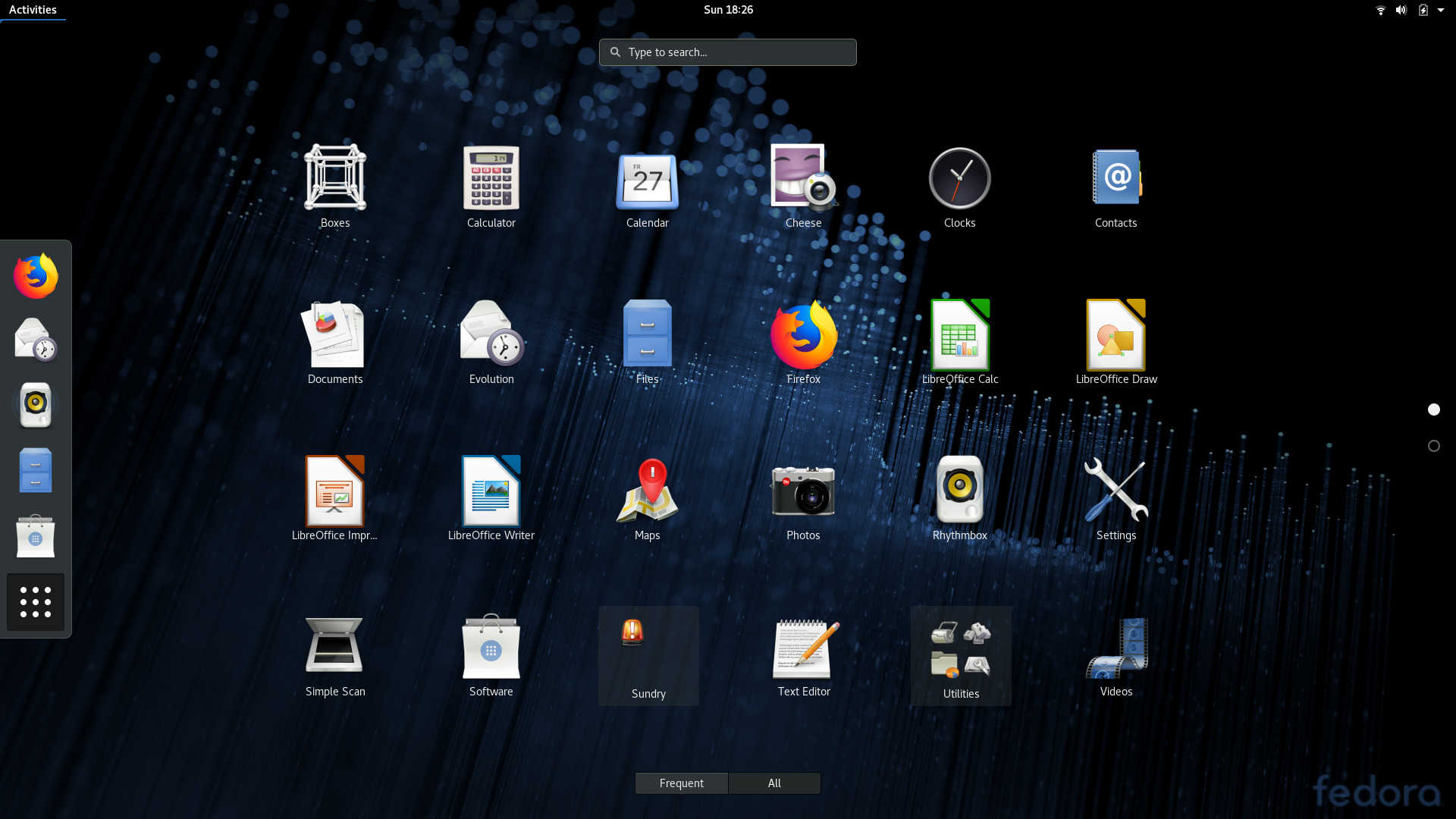
Task: Click the Wi-Fi status icon
Action: (x=1381, y=10)
